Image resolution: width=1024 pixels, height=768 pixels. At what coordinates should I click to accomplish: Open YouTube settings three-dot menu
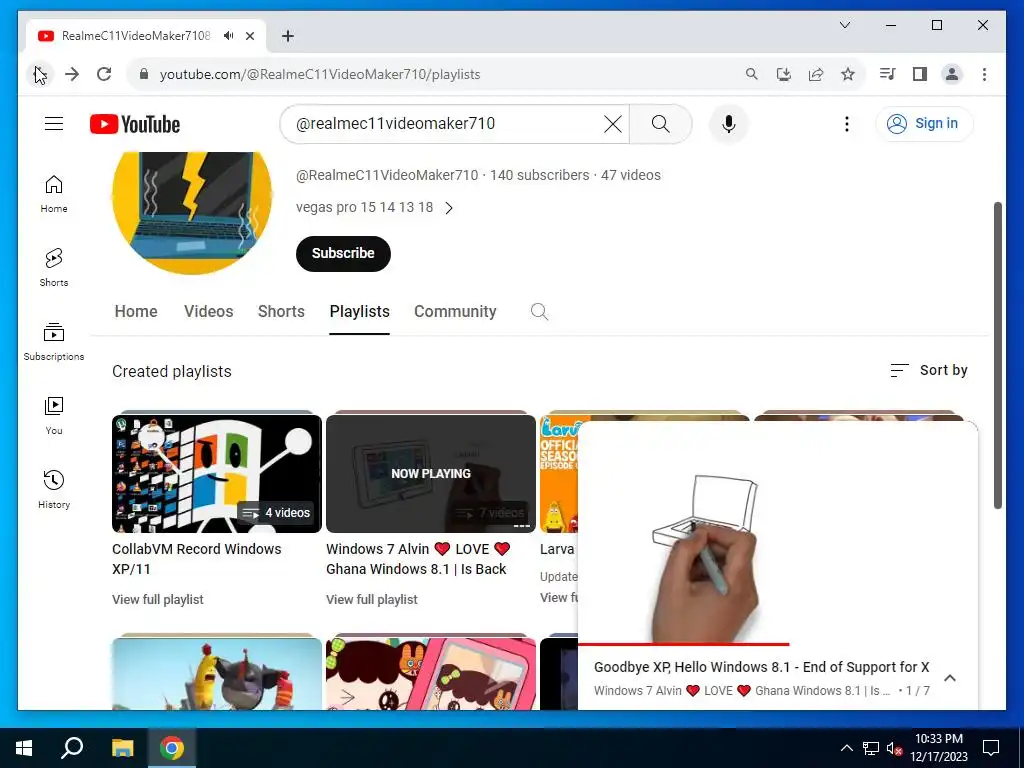coord(846,123)
